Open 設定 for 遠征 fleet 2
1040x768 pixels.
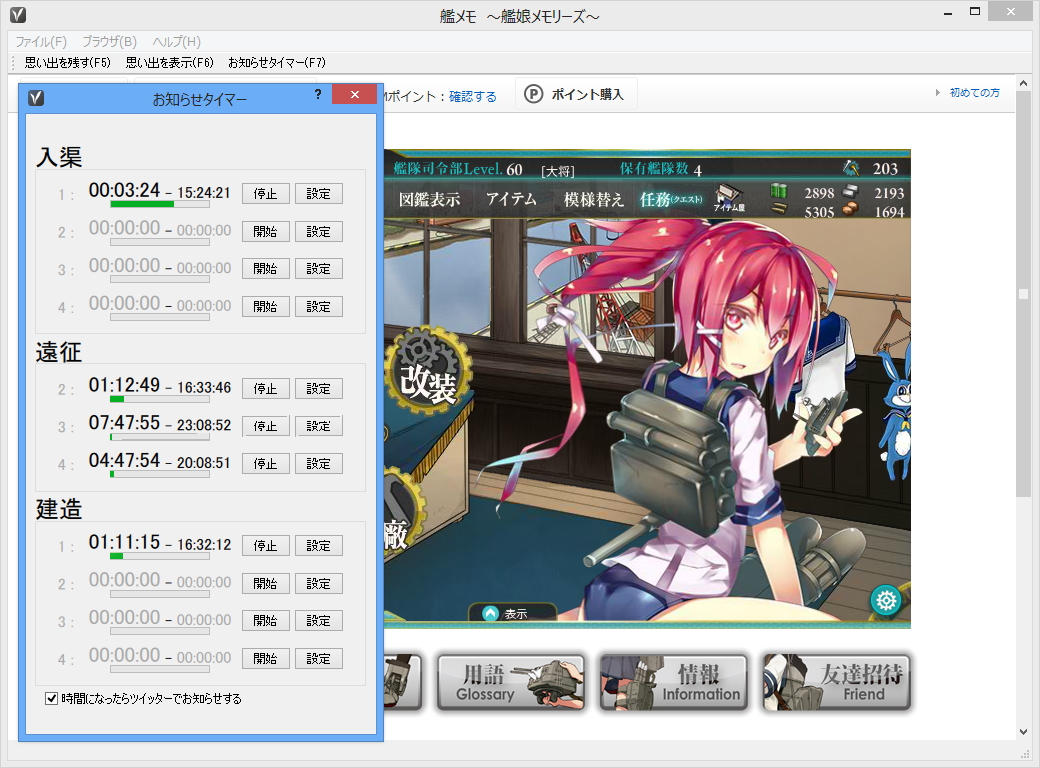click(318, 389)
